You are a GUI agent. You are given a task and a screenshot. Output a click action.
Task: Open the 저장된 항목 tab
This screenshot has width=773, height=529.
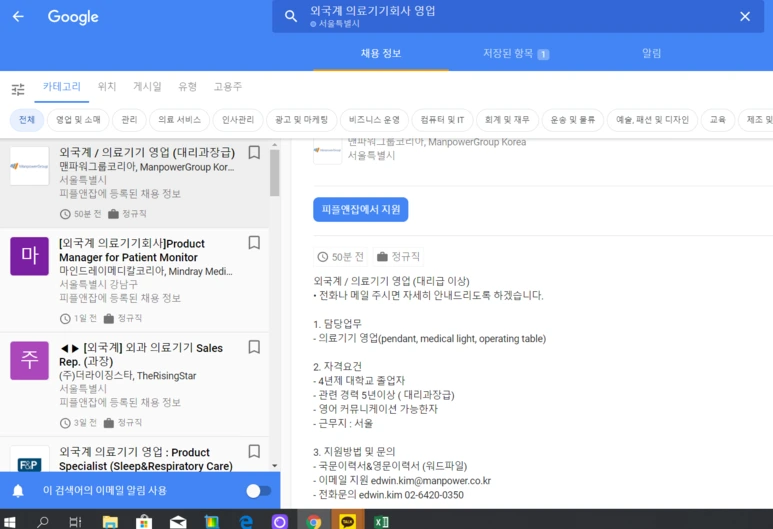pyautogui.click(x=516, y=53)
